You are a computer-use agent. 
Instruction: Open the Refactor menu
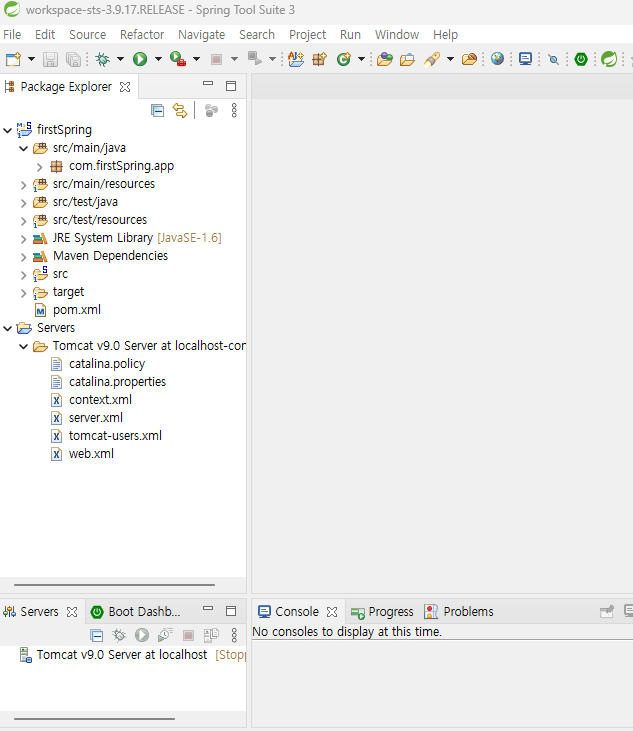click(x=142, y=34)
